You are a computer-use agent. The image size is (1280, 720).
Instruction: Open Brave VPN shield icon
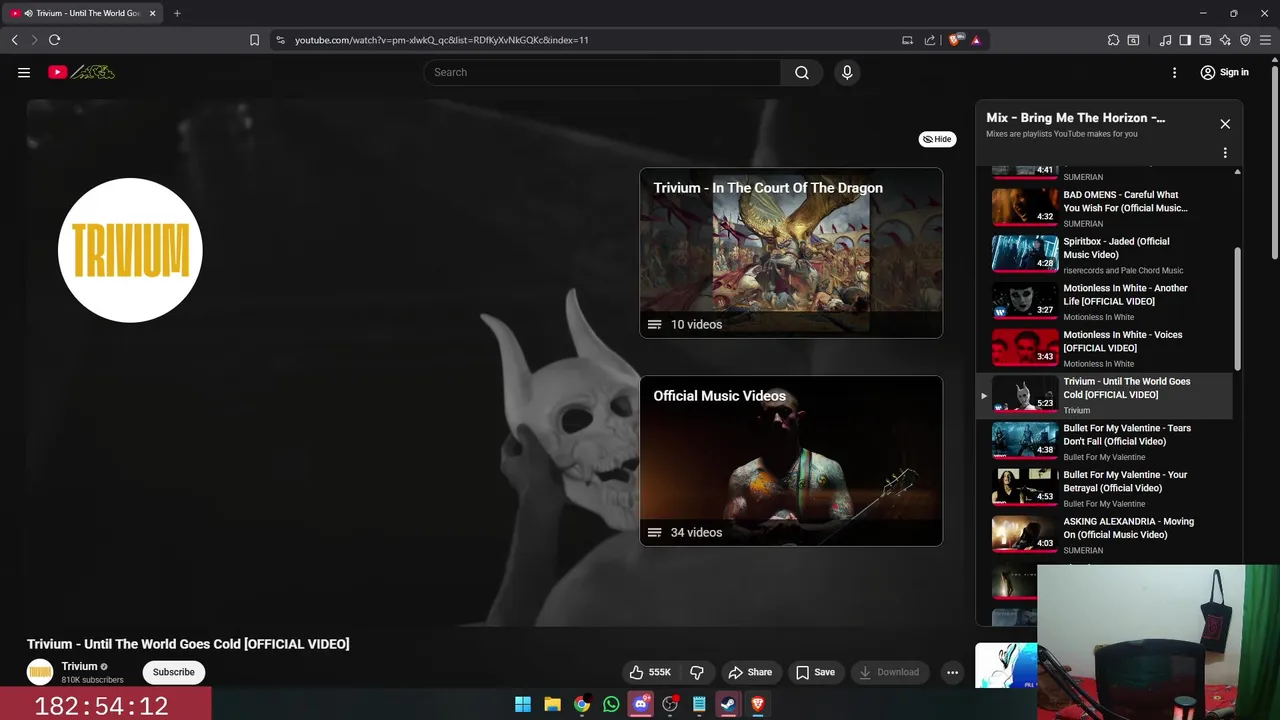tap(1245, 40)
